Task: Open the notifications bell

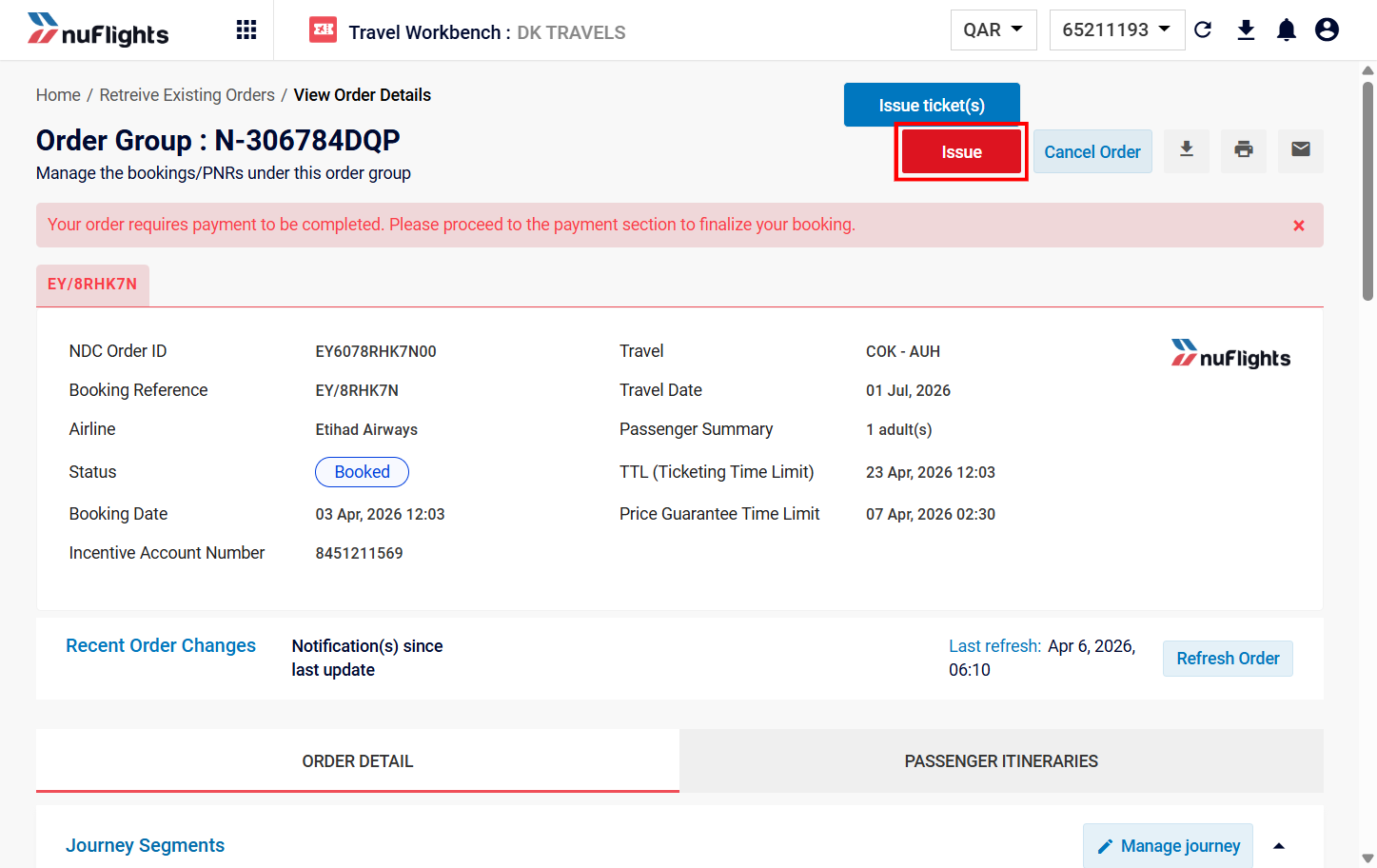Action: pyautogui.click(x=1287, y=30)
